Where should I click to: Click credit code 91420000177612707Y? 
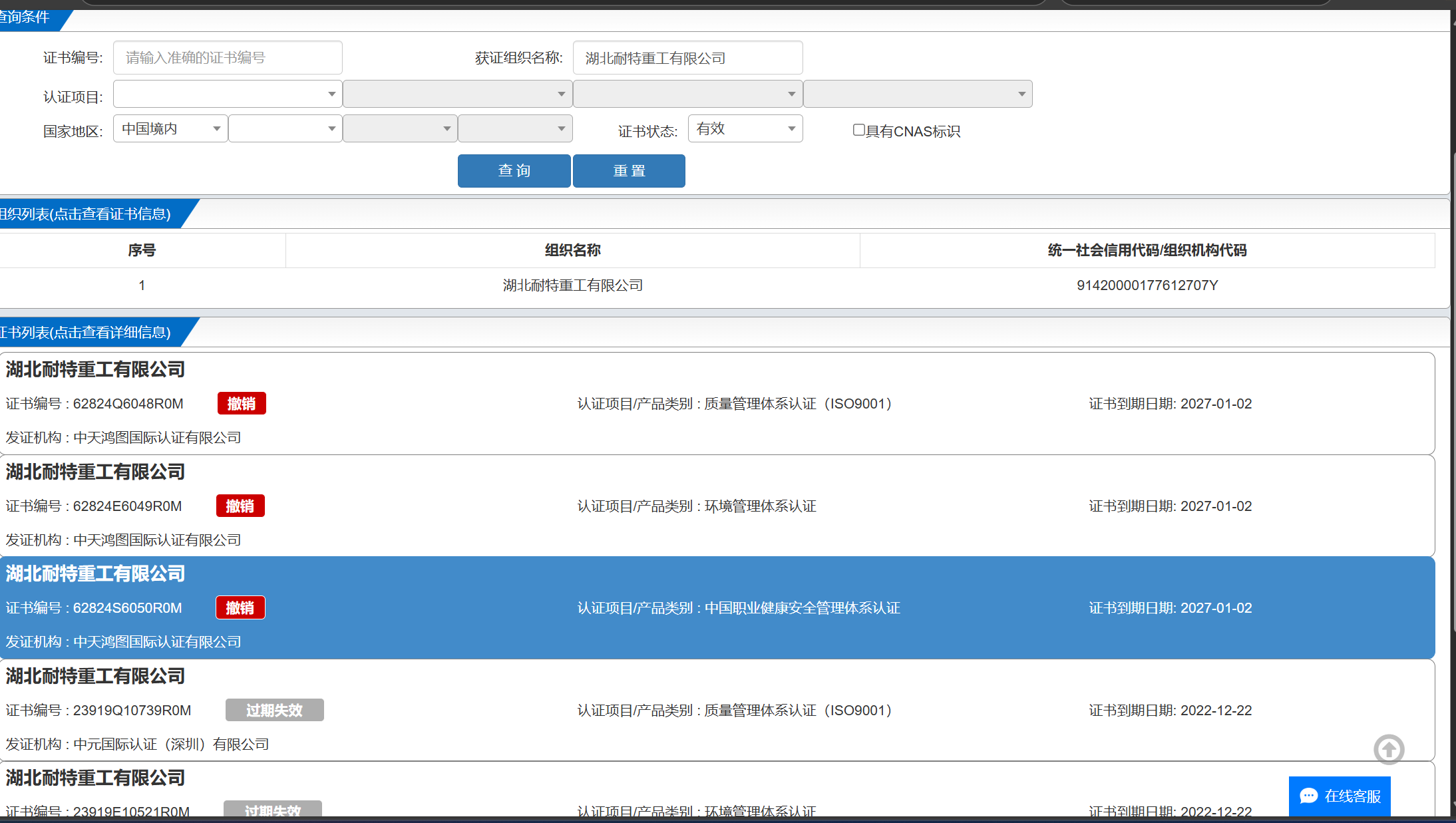pyautogui.click(x=1147, y=285)
